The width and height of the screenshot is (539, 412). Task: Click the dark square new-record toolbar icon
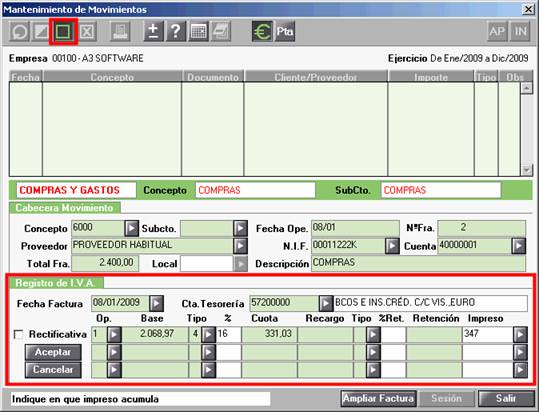click(x=63, y=32)
